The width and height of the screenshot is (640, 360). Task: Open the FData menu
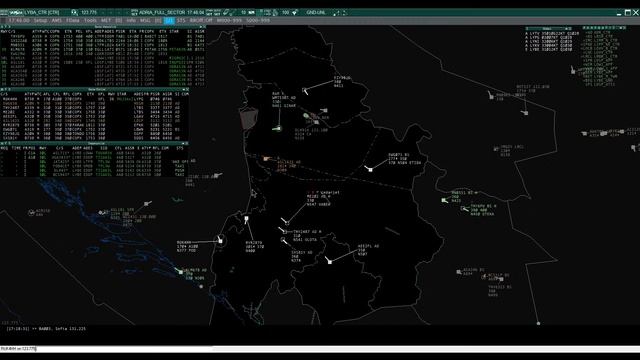[x=73, y=20]
